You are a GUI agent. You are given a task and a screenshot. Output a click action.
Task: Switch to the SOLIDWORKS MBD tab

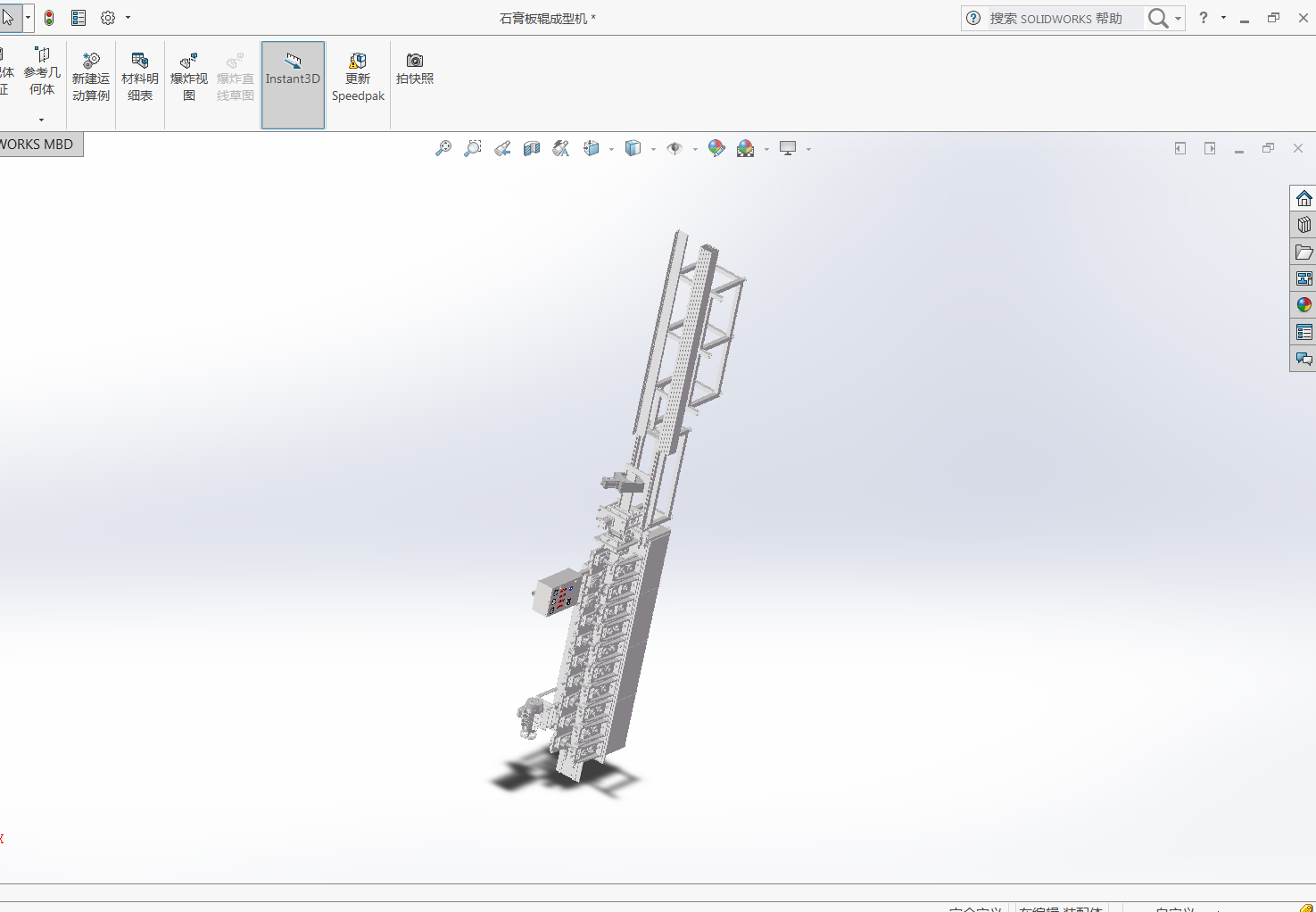40,145
